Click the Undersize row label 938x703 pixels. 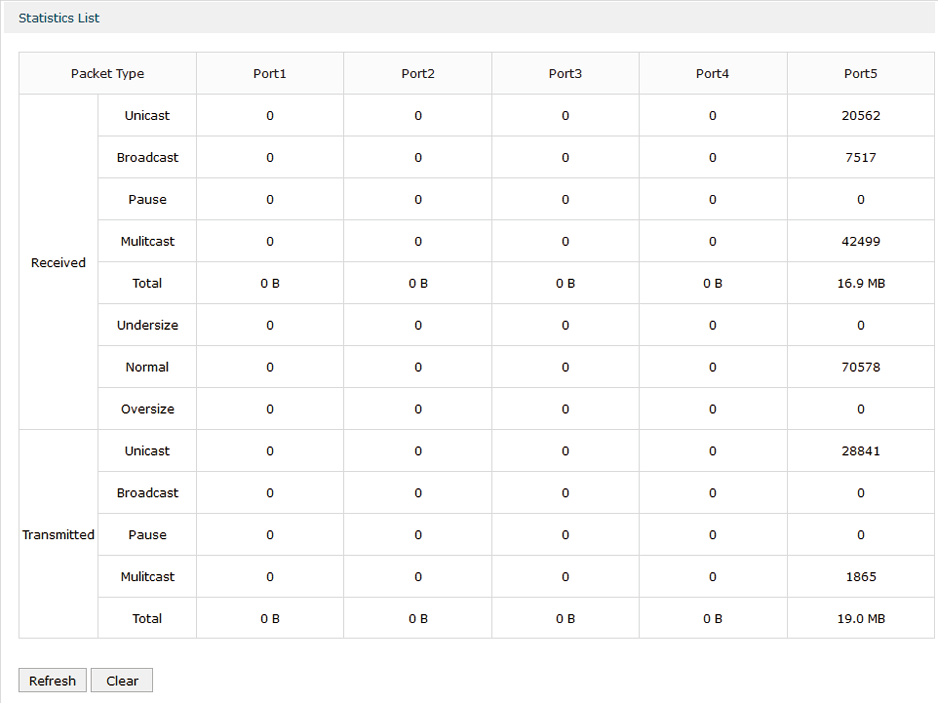(147, 325)
